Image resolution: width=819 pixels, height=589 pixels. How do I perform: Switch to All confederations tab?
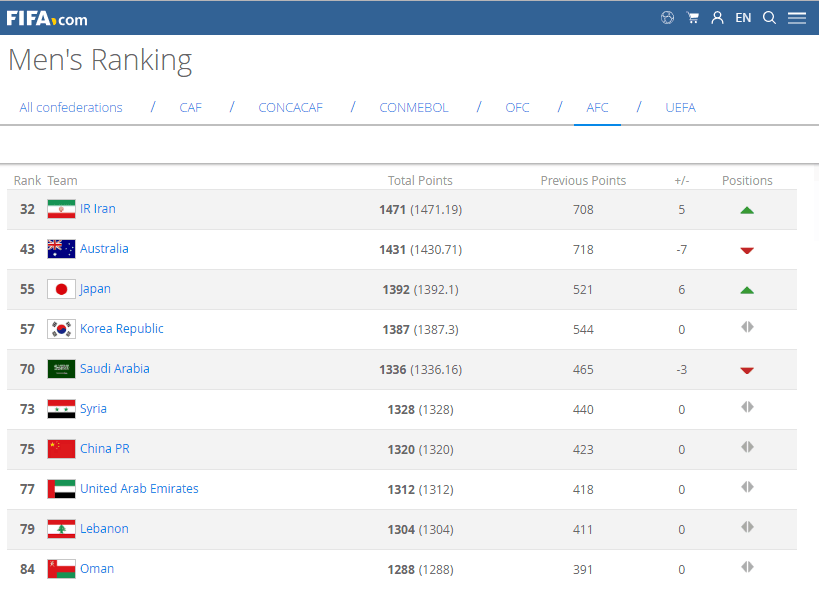71,108
